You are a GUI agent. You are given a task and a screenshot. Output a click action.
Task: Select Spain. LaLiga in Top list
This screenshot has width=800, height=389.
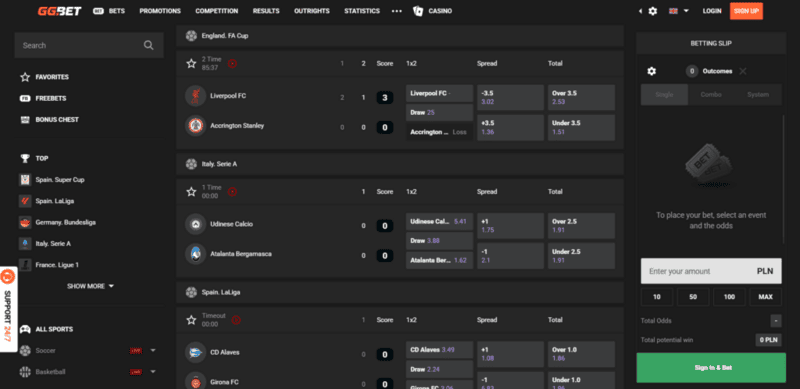55,201
